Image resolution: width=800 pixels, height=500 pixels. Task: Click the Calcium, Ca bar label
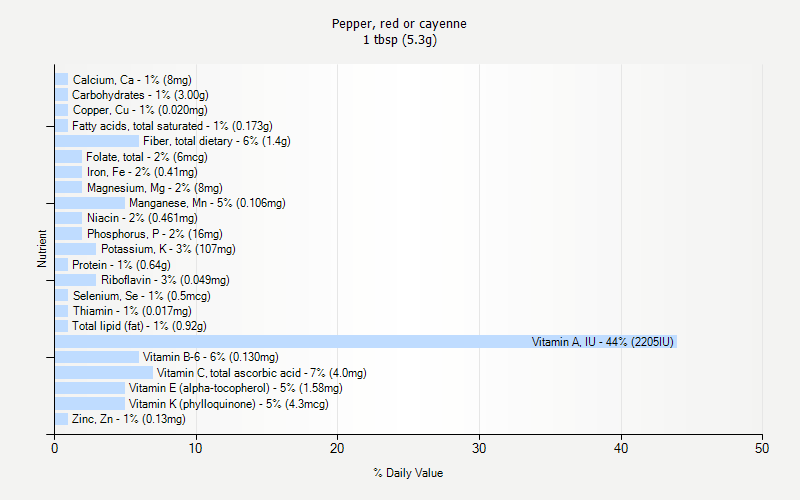point(132,80)
